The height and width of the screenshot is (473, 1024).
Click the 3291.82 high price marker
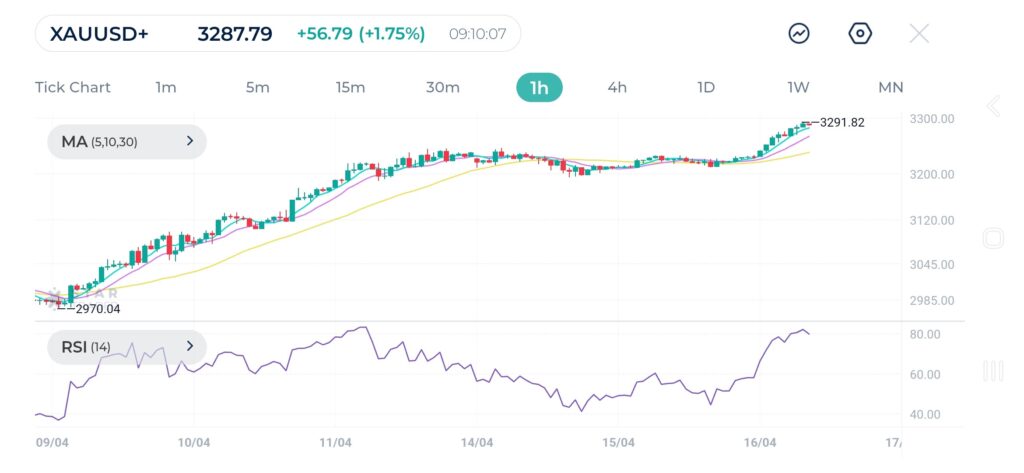pyautogui.click(x=841, y=122)
